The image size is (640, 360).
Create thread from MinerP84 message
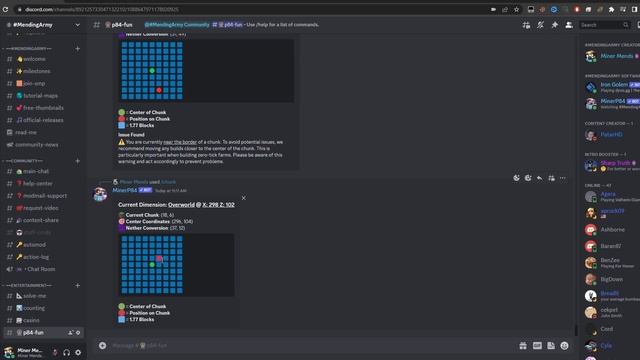pyautogui.click(x=551, y=178)
